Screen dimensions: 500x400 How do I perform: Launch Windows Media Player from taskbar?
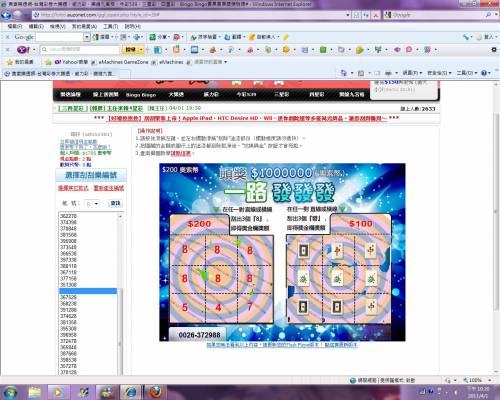(x=58, y=392)
